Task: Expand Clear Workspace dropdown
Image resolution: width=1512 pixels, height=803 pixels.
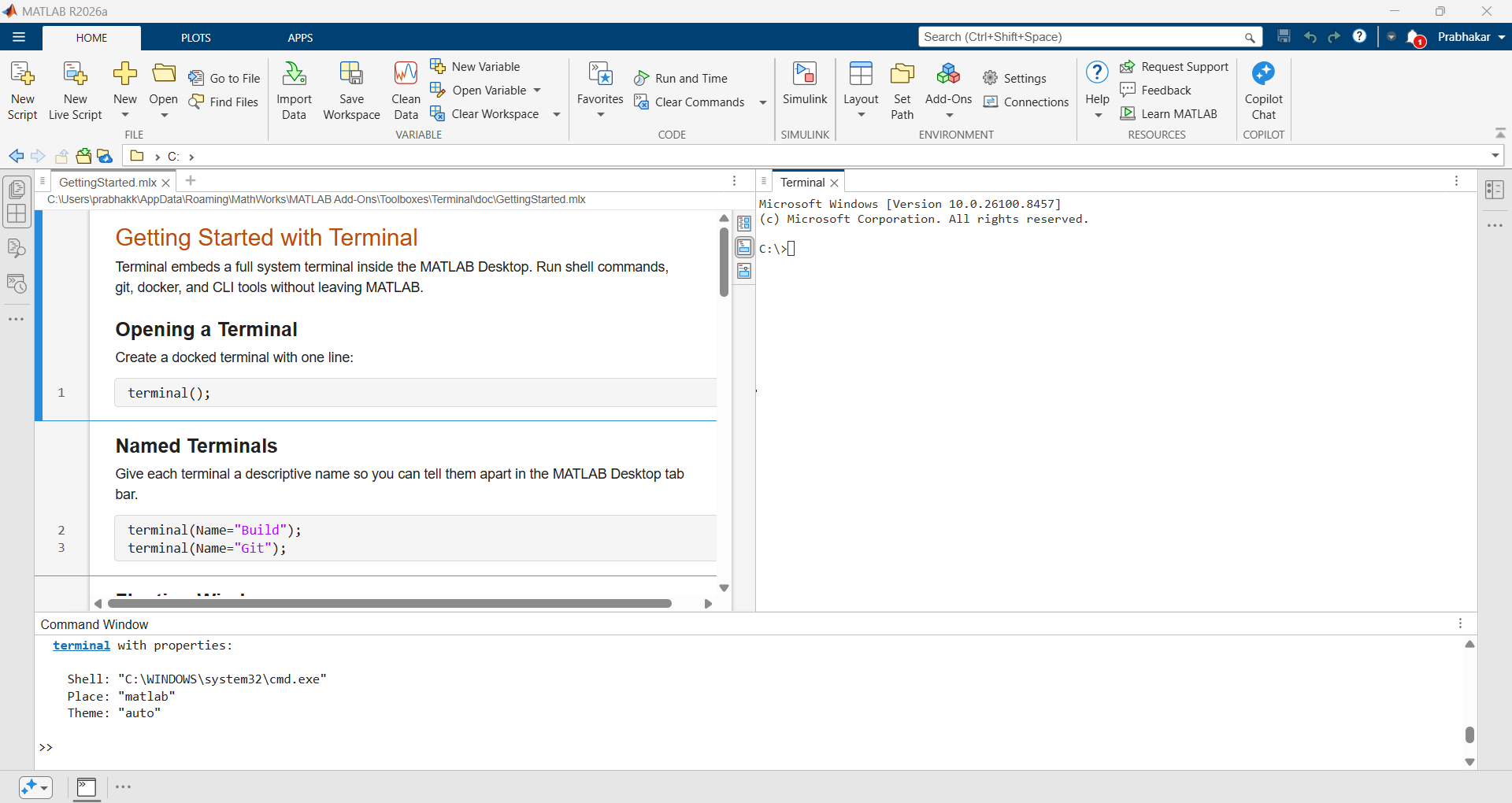Action: (557, 114)
